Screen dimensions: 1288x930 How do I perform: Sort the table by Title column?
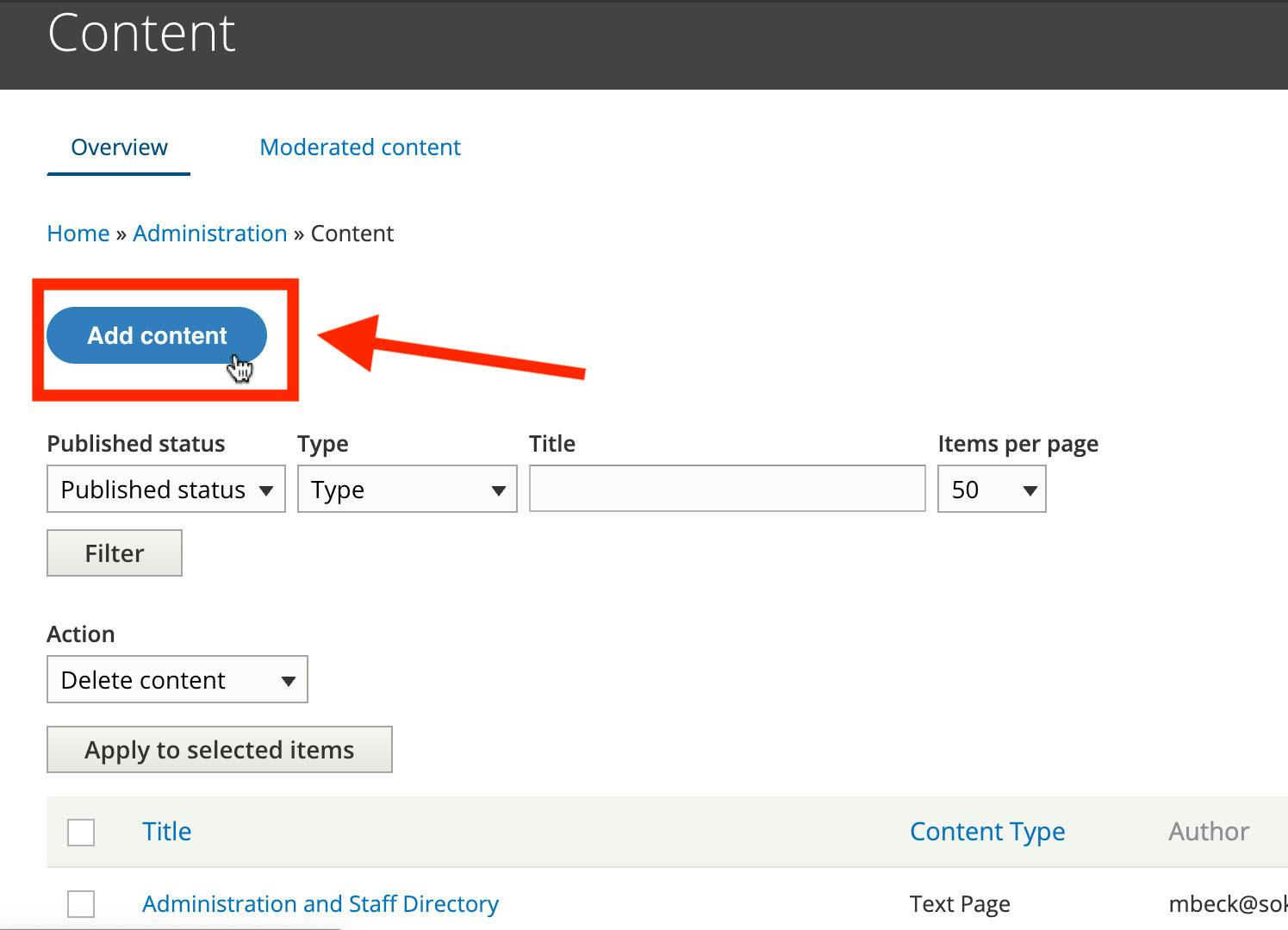(x=166, y=832)
